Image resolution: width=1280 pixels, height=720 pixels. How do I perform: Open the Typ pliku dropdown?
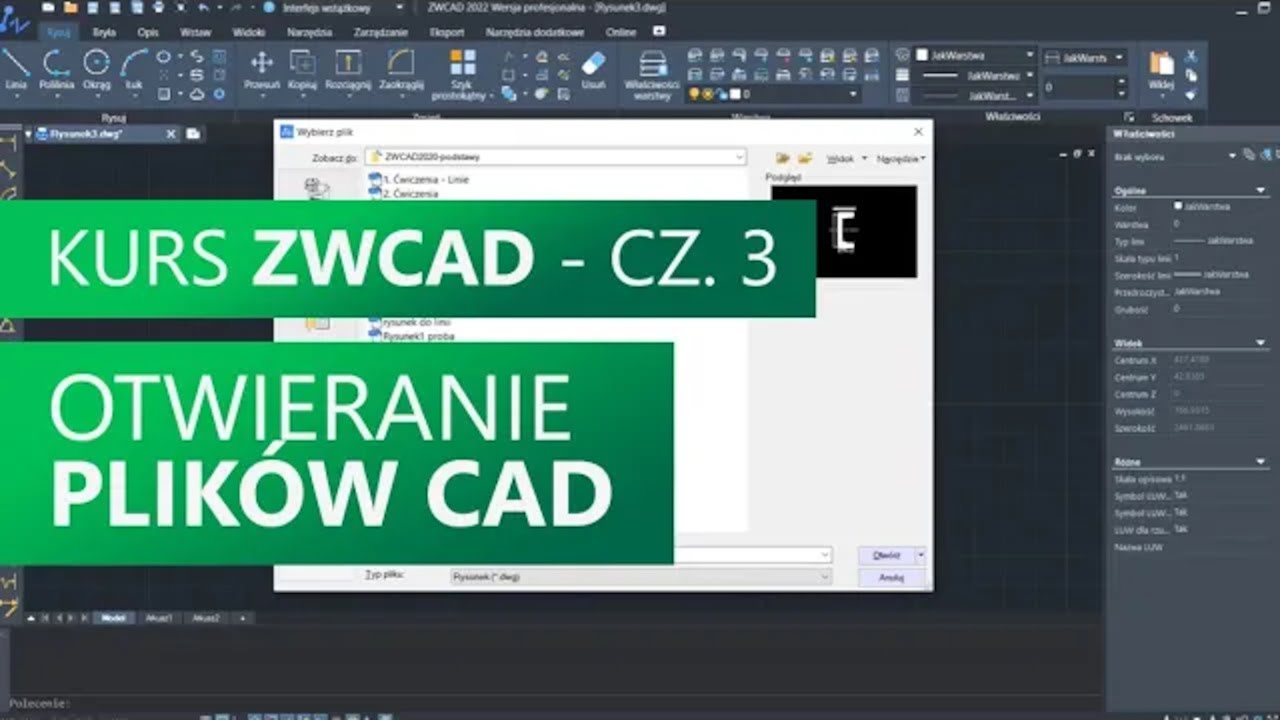825,577
